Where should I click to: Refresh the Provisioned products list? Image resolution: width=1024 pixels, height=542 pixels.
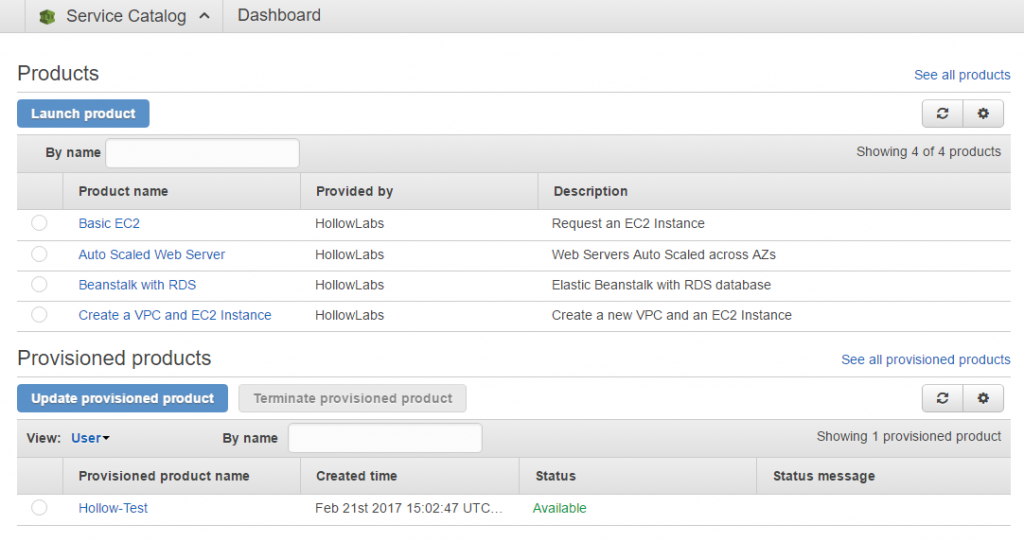[x=942, y=399]
